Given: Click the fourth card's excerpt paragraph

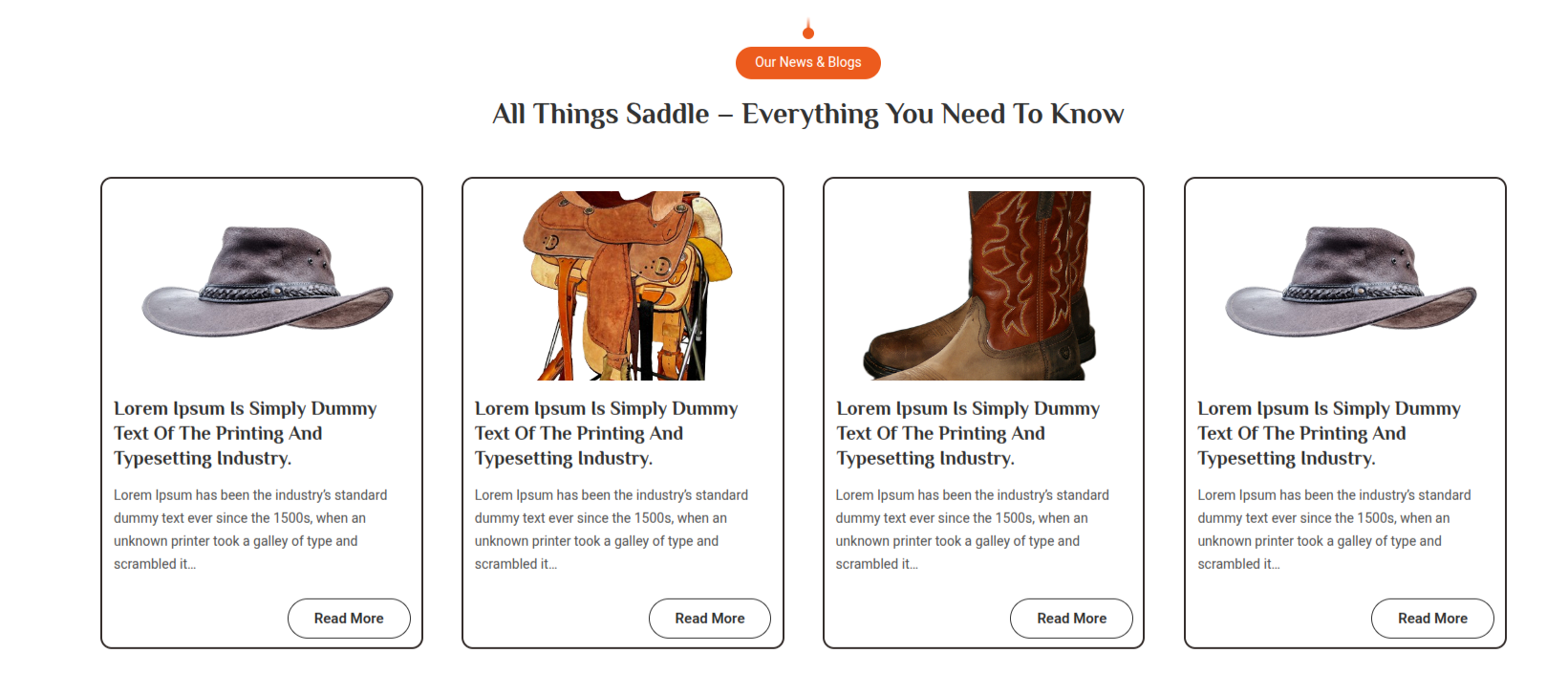Looking at the screenshot, I should (x=1334, y=530).
